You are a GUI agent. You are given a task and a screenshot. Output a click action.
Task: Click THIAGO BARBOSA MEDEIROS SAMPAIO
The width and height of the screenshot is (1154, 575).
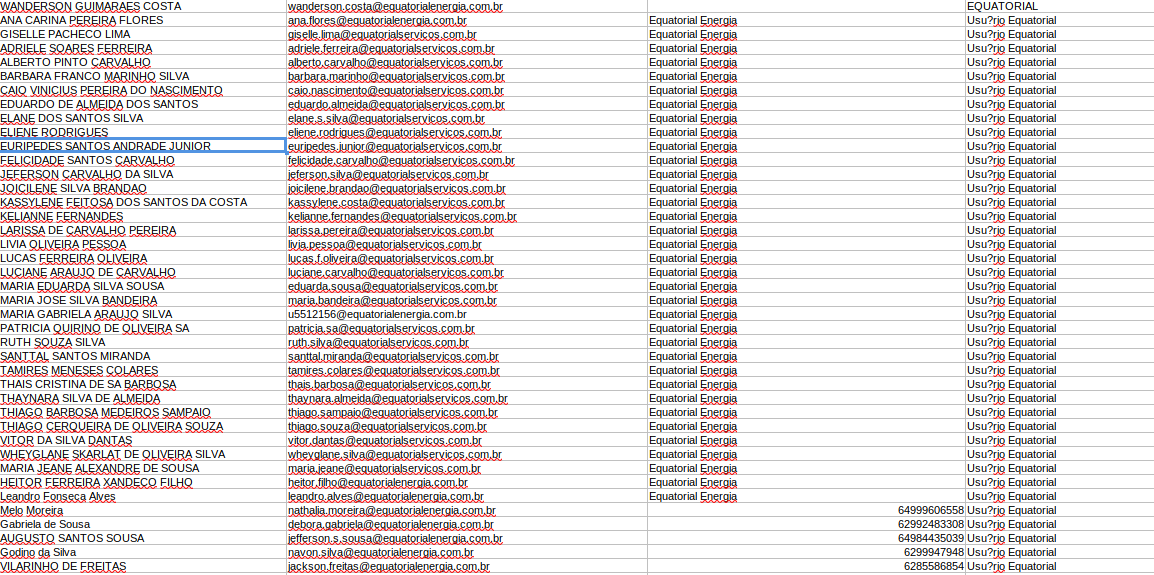point(105,412)
